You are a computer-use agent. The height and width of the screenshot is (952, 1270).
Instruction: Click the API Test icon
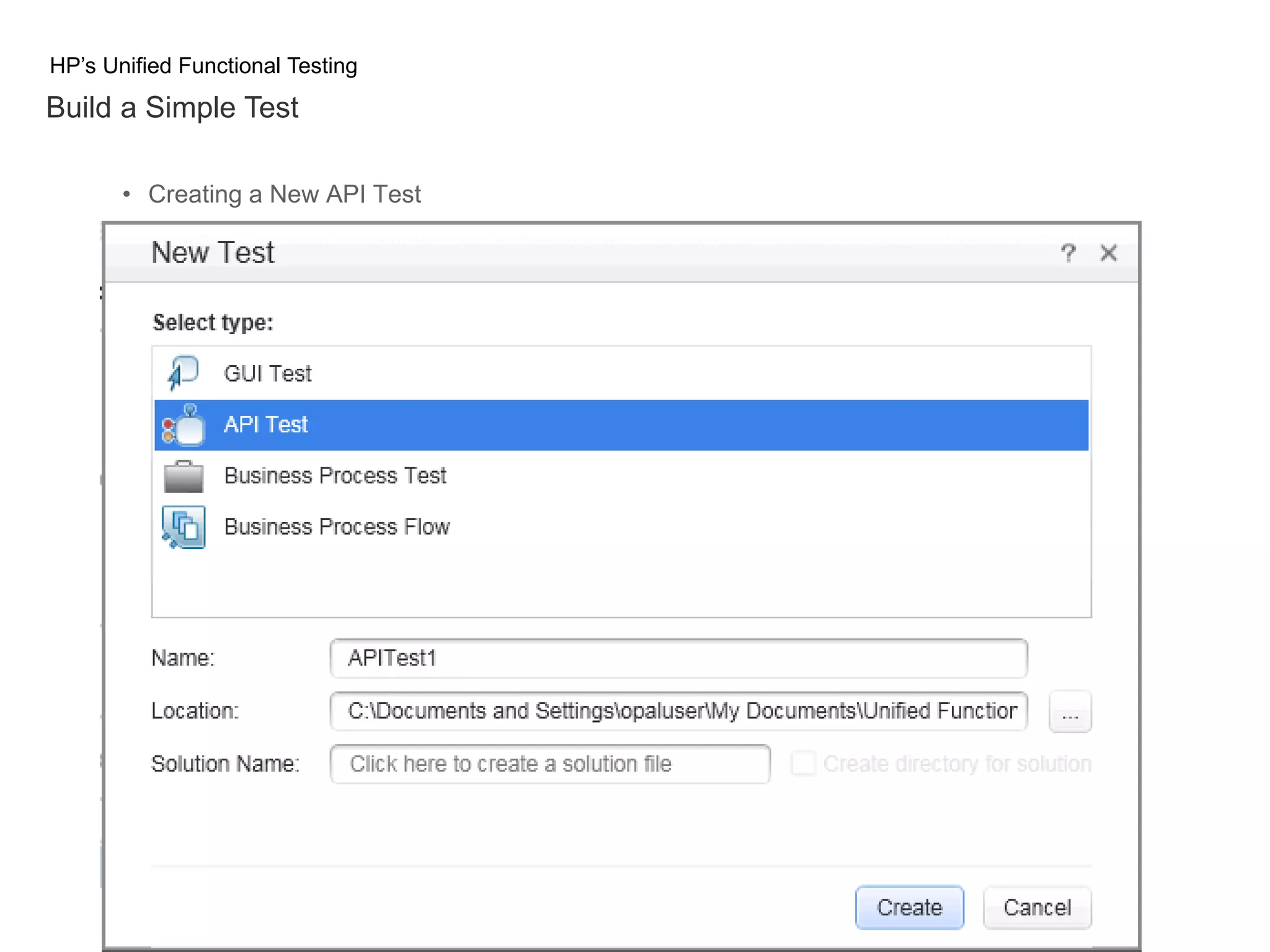tap(183, 425)
